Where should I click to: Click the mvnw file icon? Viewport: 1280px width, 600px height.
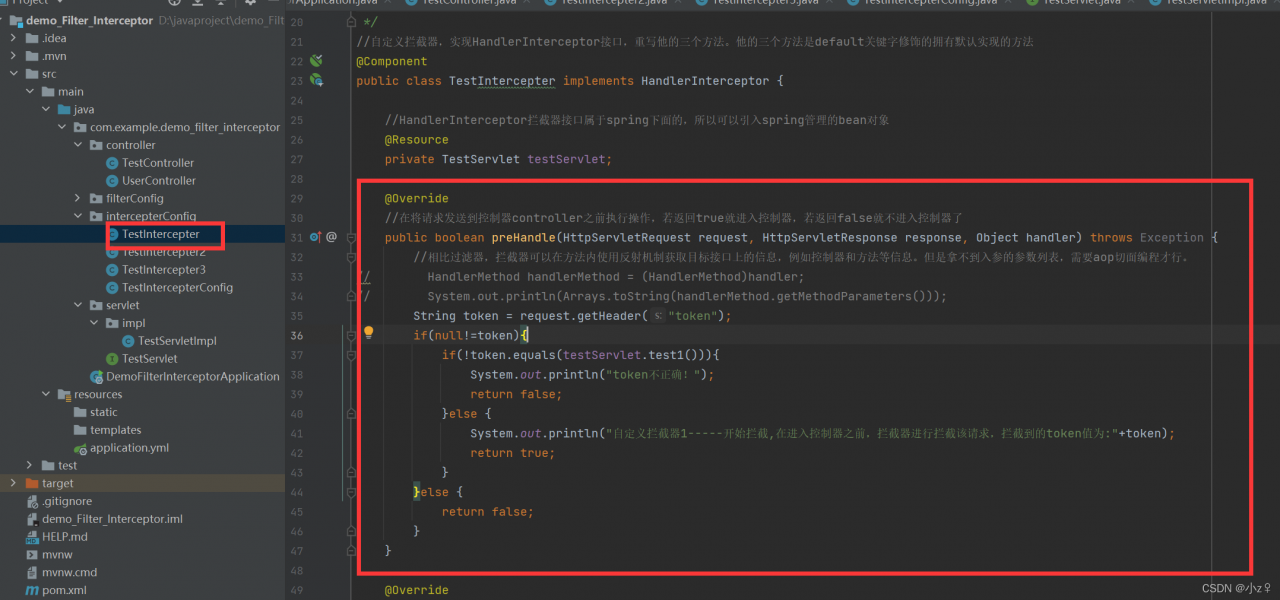click(x=32, y=555)
